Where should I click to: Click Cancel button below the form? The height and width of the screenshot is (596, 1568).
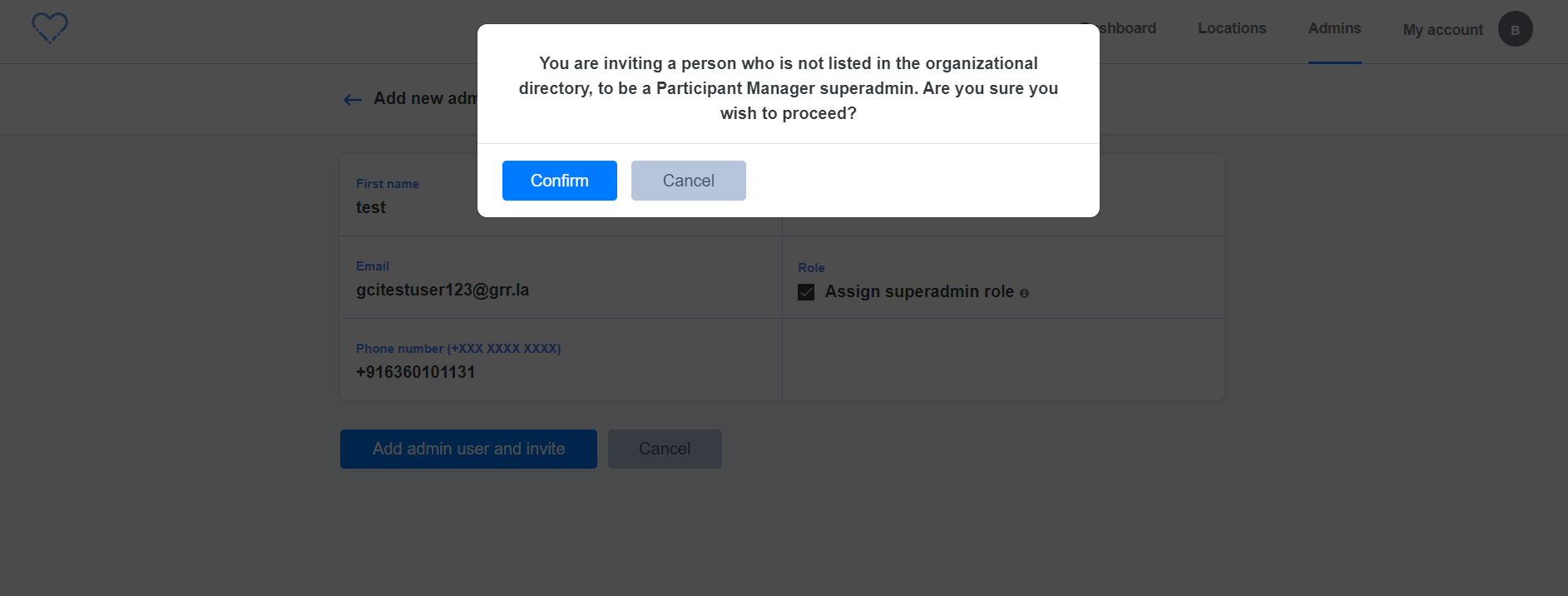point(664,449)
